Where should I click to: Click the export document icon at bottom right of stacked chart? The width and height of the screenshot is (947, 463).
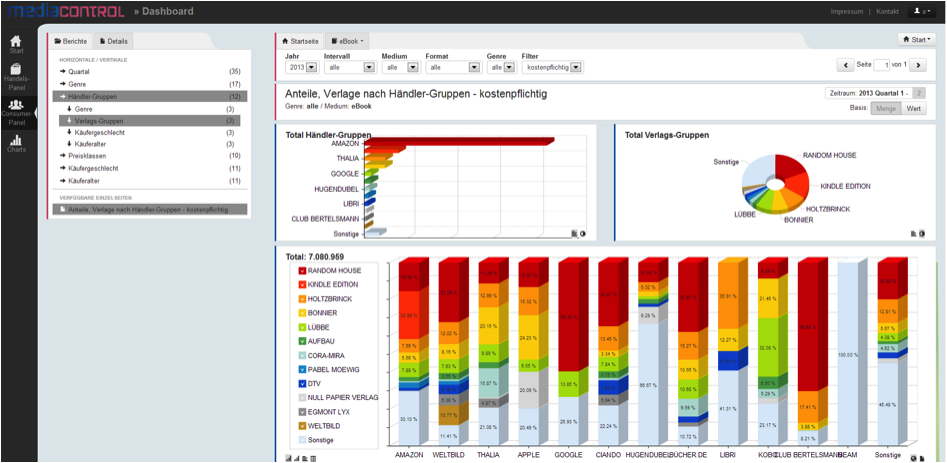922,458
